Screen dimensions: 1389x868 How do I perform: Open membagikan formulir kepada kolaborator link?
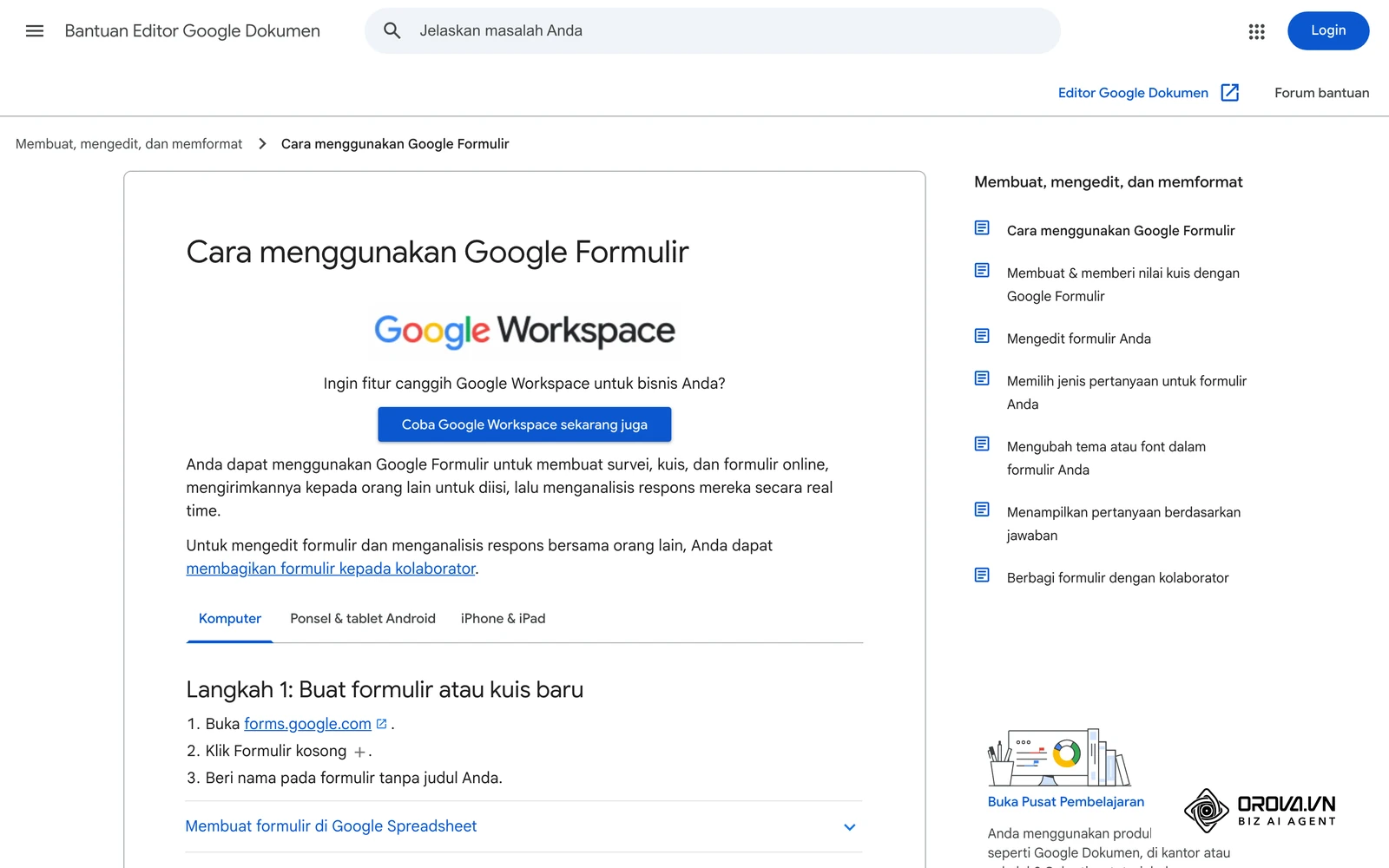point(331,569)
